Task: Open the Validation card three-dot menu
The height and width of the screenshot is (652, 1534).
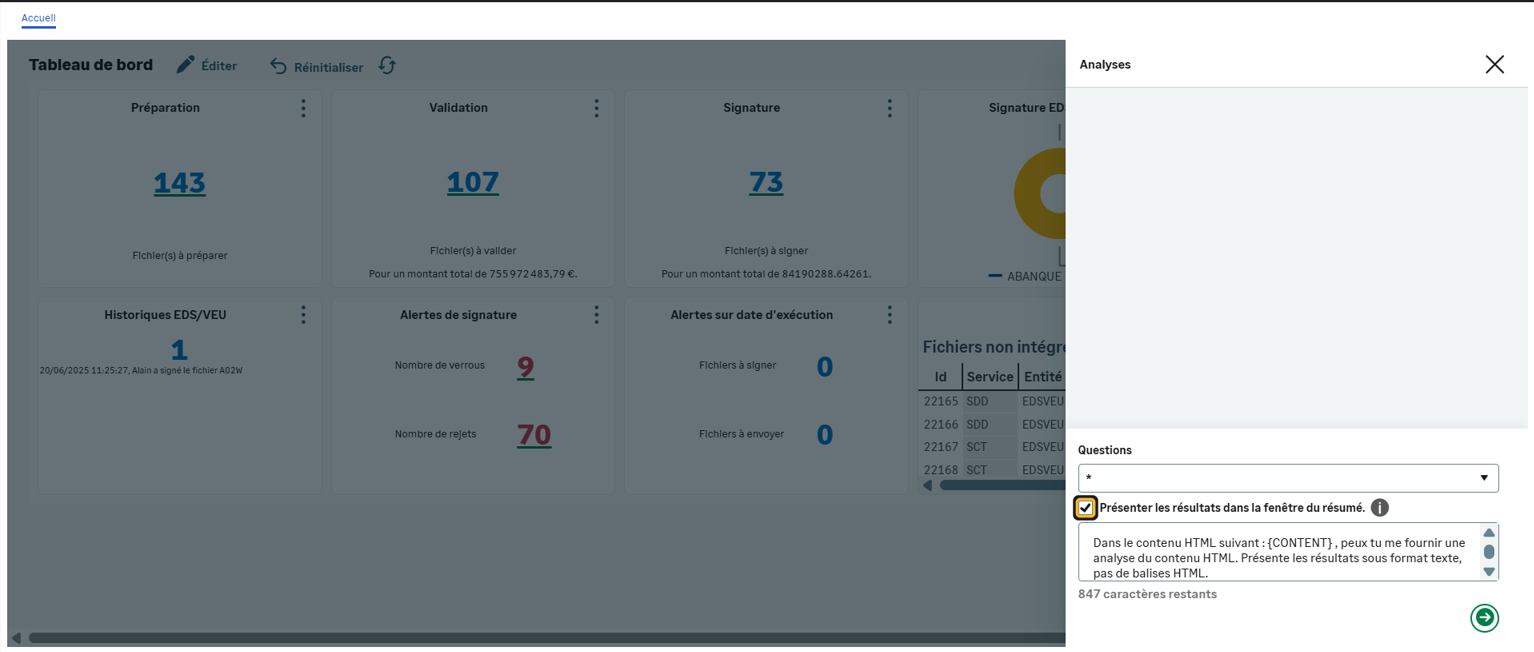Action: 597,108
